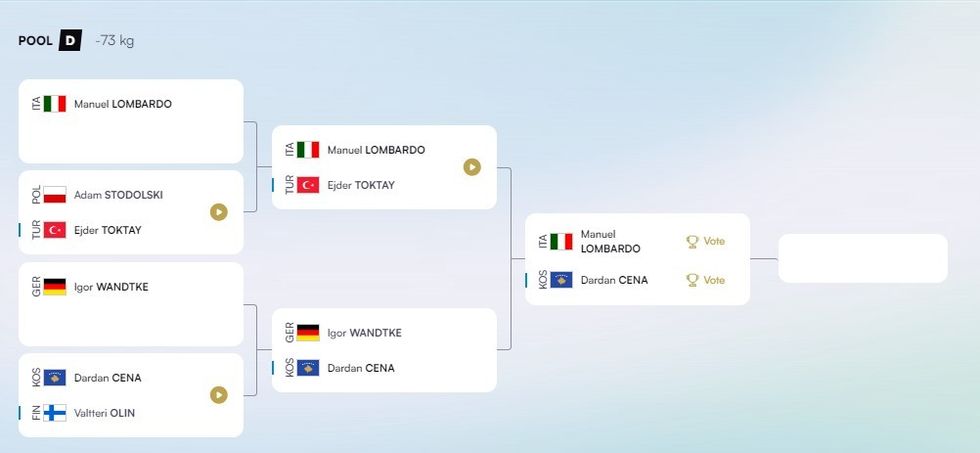Vote for Dardan Cena
980x453 pixels.
[713, 281]
